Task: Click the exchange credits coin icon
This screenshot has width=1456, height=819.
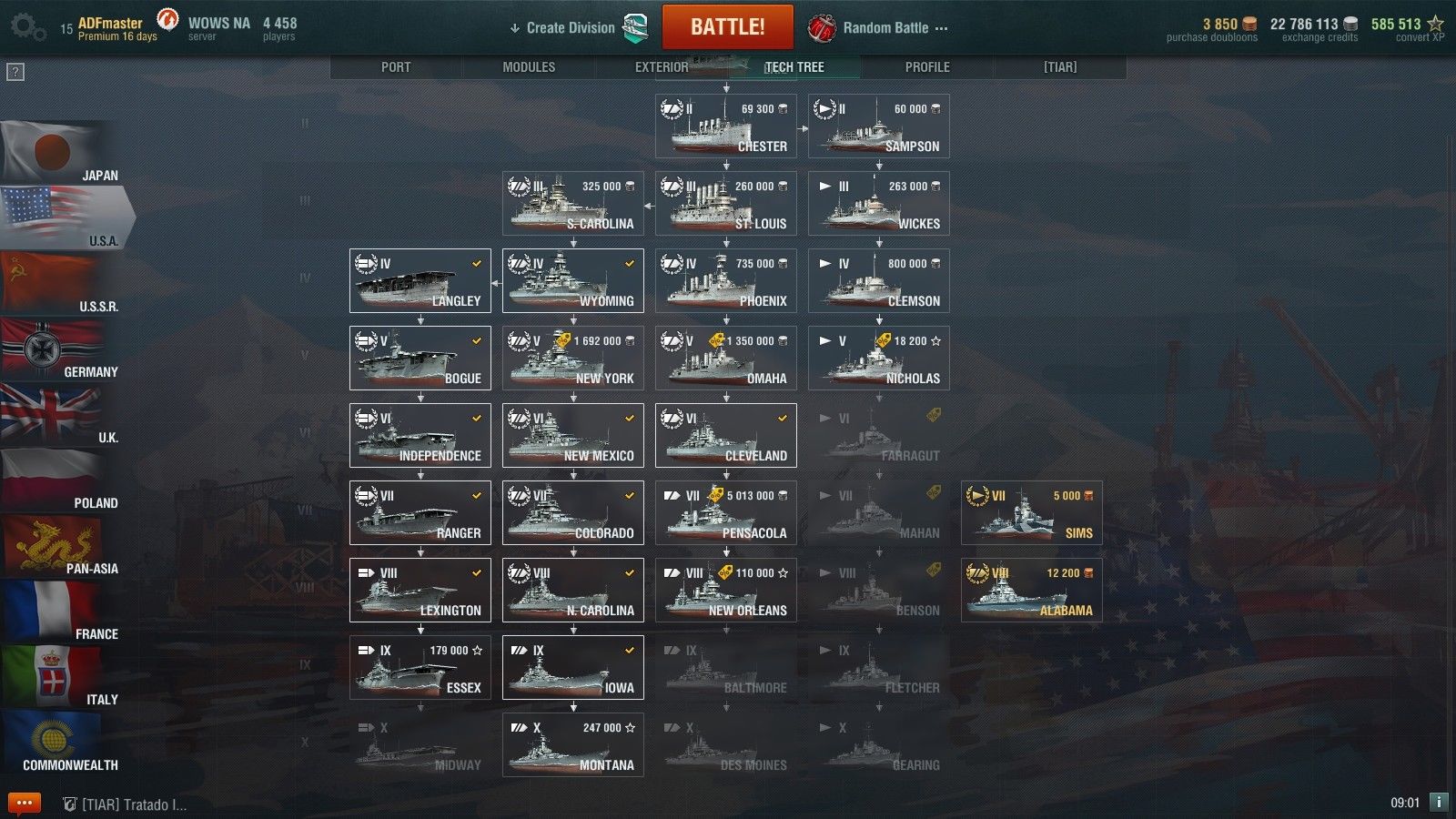Action: (x=1351, y=24)
